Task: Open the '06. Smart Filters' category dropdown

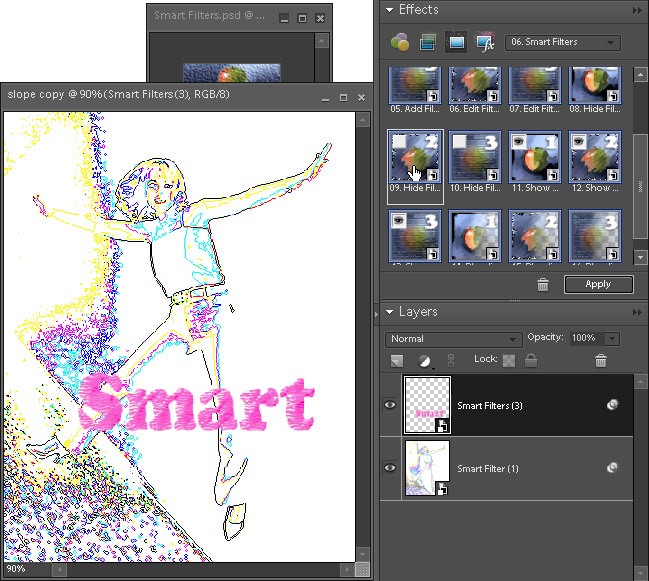Action: (x=562, y=42)
